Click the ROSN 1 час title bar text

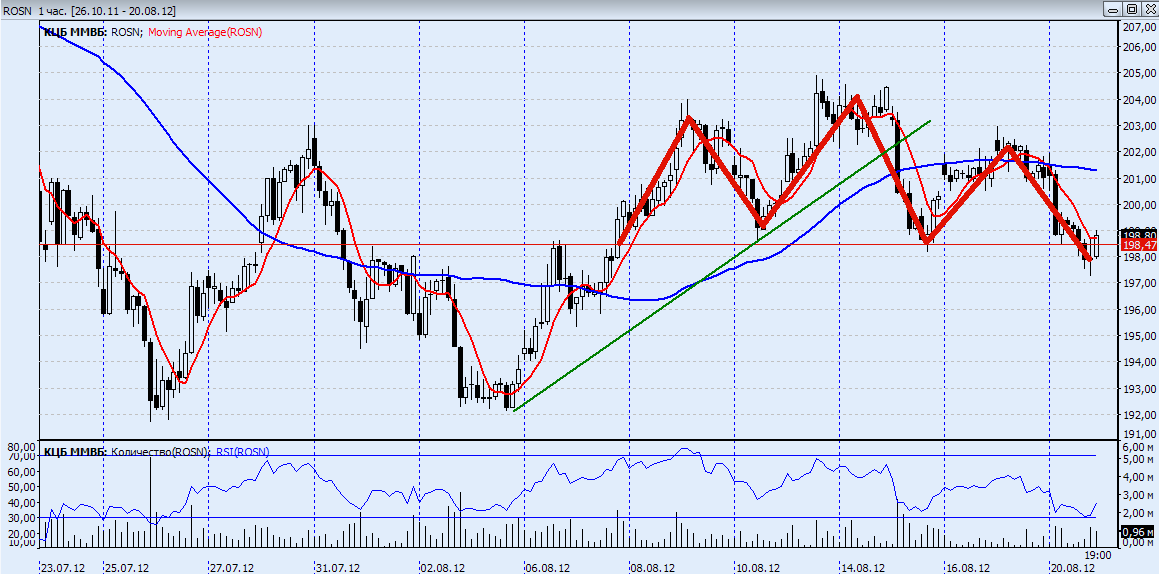(89, 9)
